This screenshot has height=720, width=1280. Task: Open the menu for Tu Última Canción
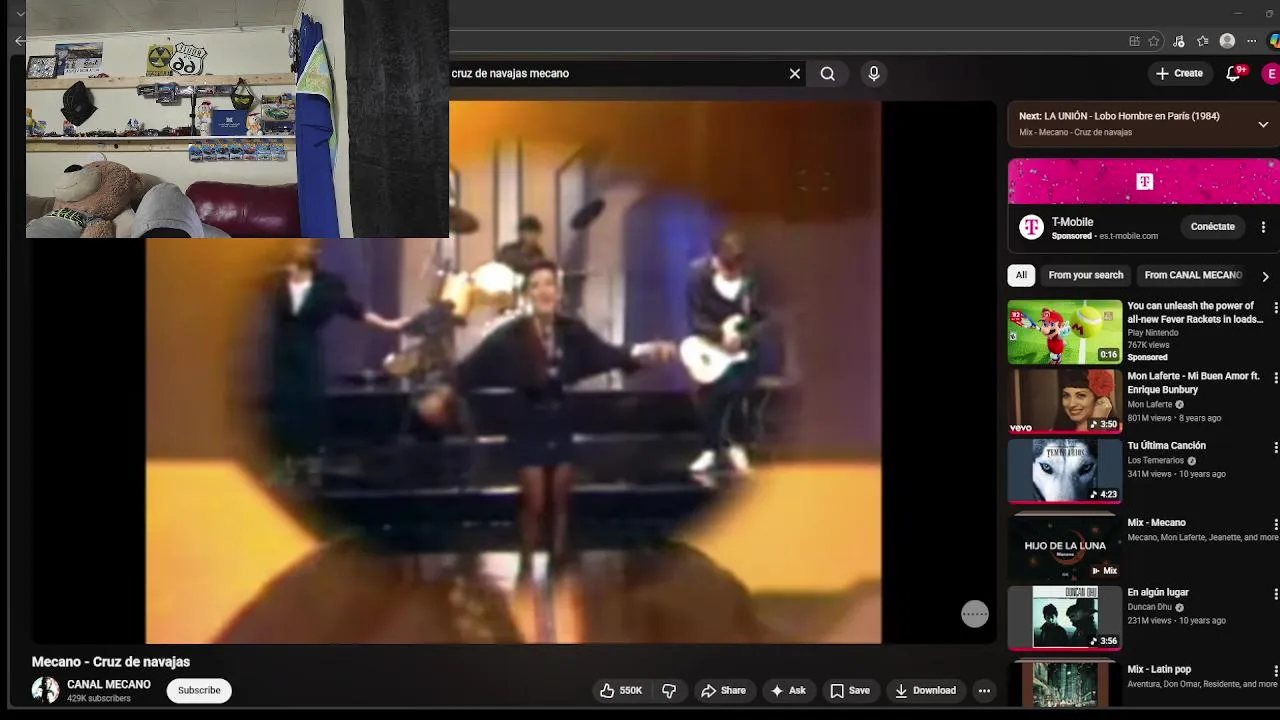[x=1275, y=447]
